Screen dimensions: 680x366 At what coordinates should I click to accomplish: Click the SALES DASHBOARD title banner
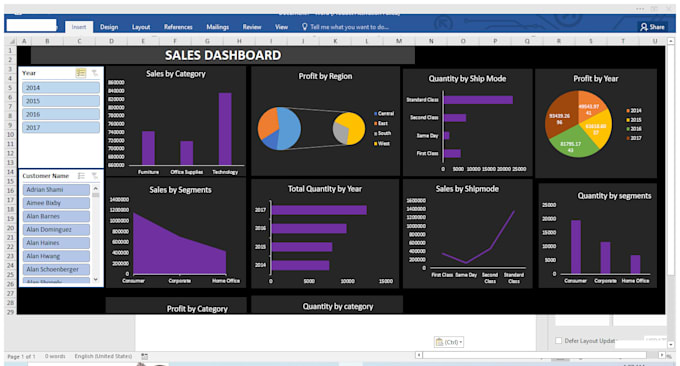[x=222, y=56]
